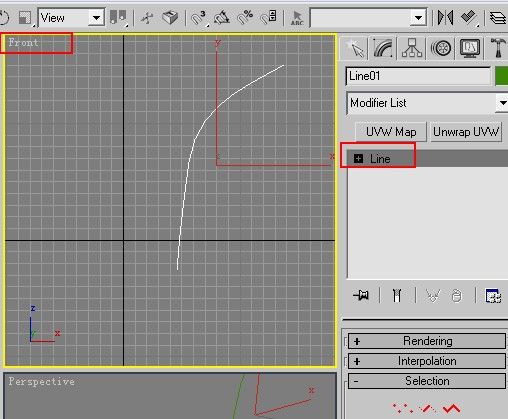
Task: Expand the Interpolation rollout
Action: [x=427, y=361]
